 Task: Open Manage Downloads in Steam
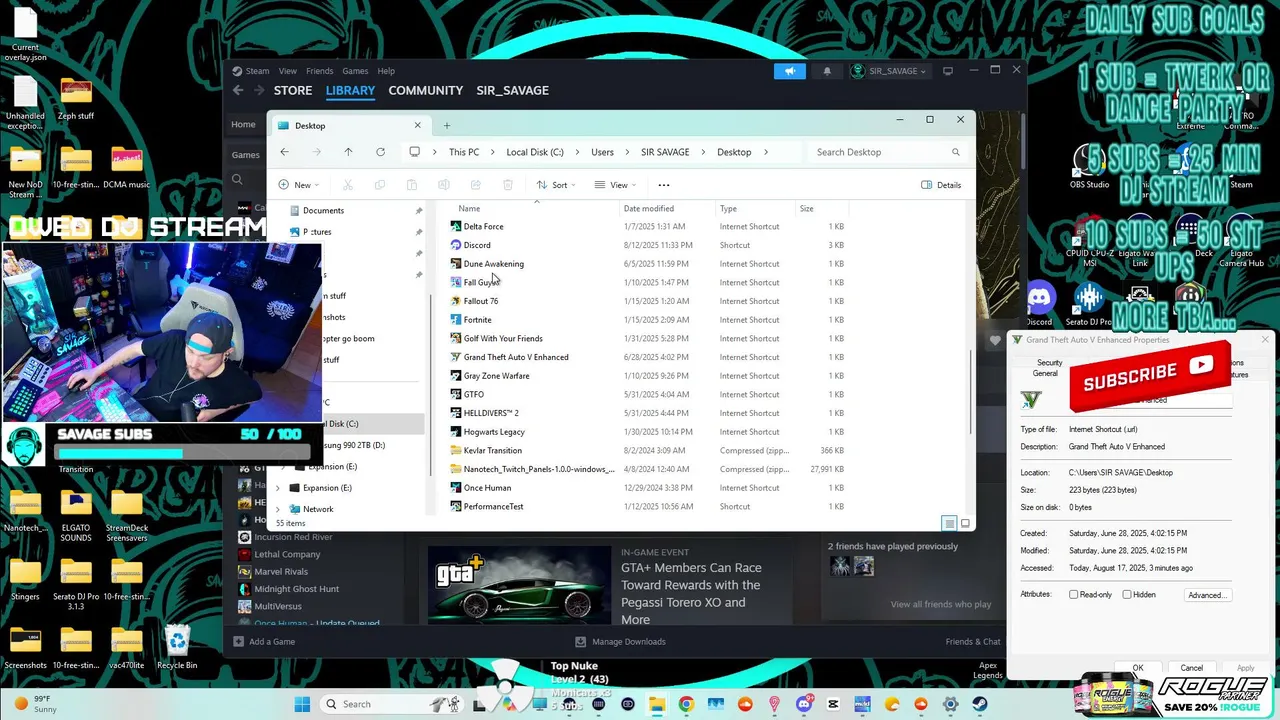(620, 642)
